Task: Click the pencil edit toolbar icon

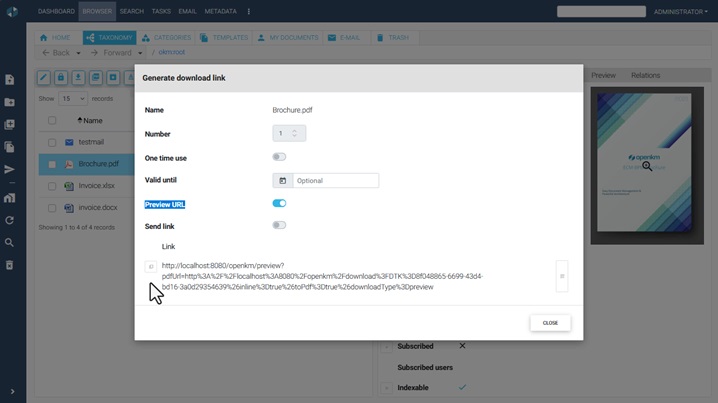Action: point(44,77)
